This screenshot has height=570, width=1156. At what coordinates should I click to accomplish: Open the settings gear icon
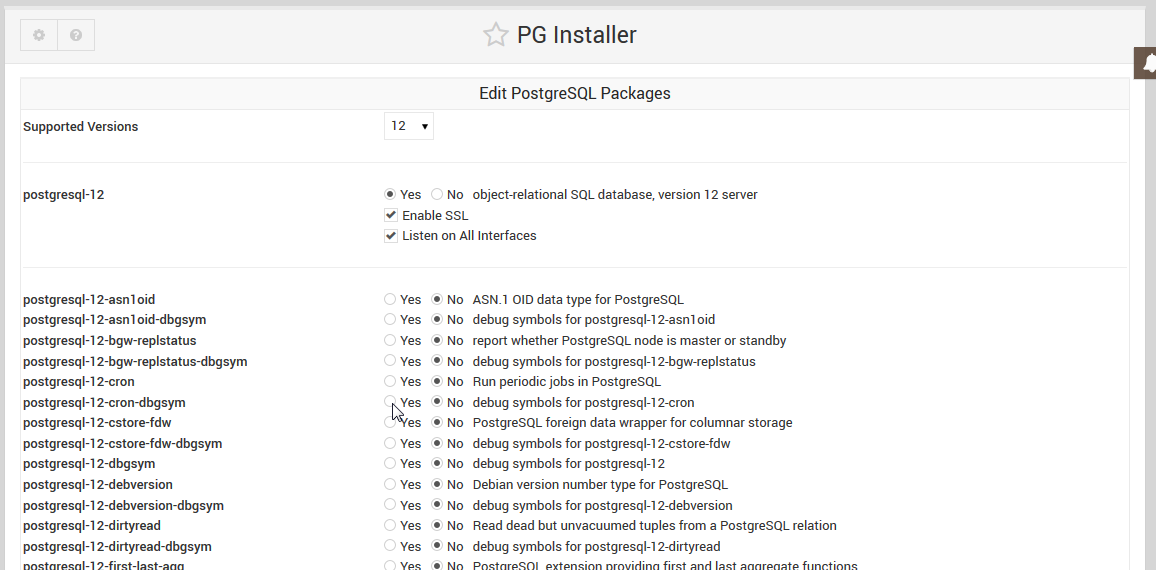click(39, 35)
